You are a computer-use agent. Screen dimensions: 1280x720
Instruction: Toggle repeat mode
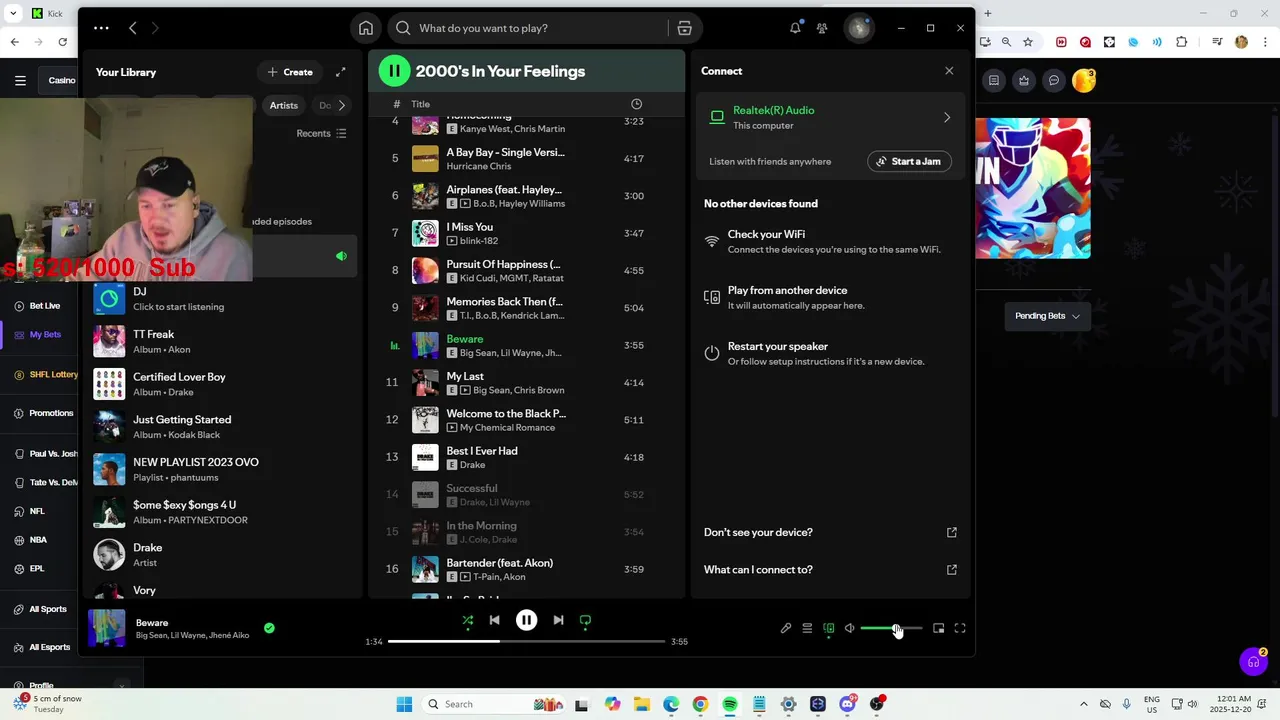click(x=585, y=620)
